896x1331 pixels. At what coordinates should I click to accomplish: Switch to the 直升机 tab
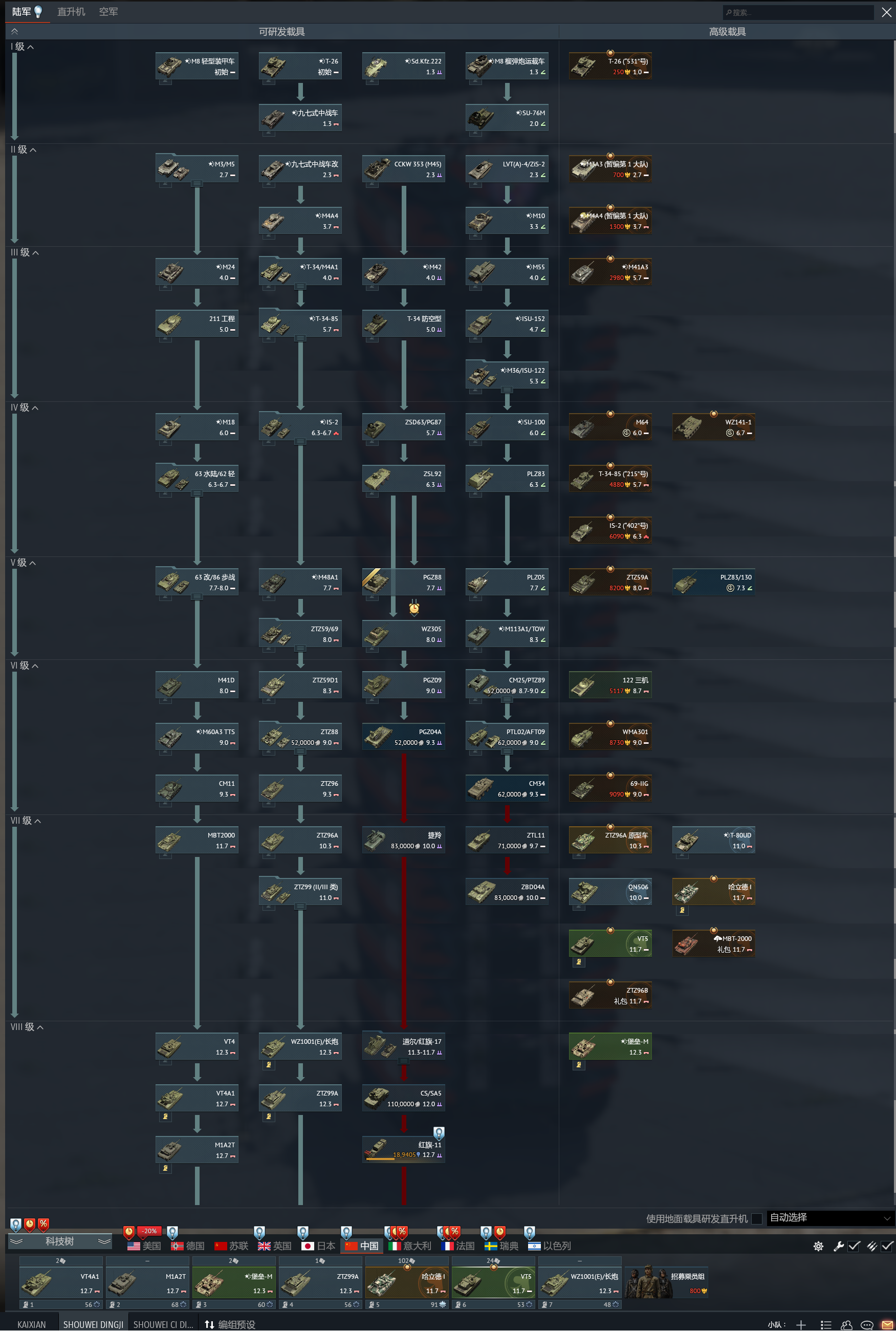(x=71, y=11)
